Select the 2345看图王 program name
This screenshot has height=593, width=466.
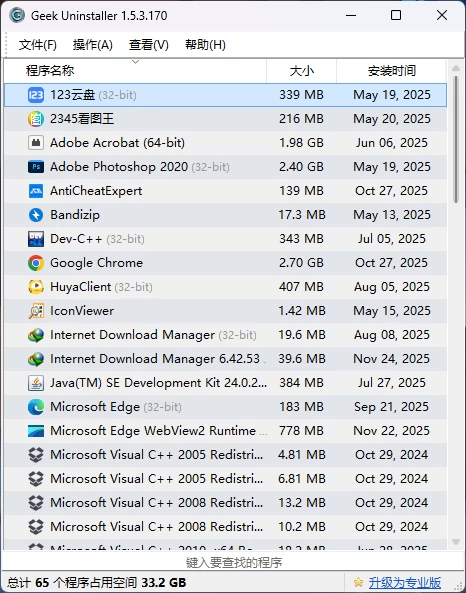click(82, 119)
